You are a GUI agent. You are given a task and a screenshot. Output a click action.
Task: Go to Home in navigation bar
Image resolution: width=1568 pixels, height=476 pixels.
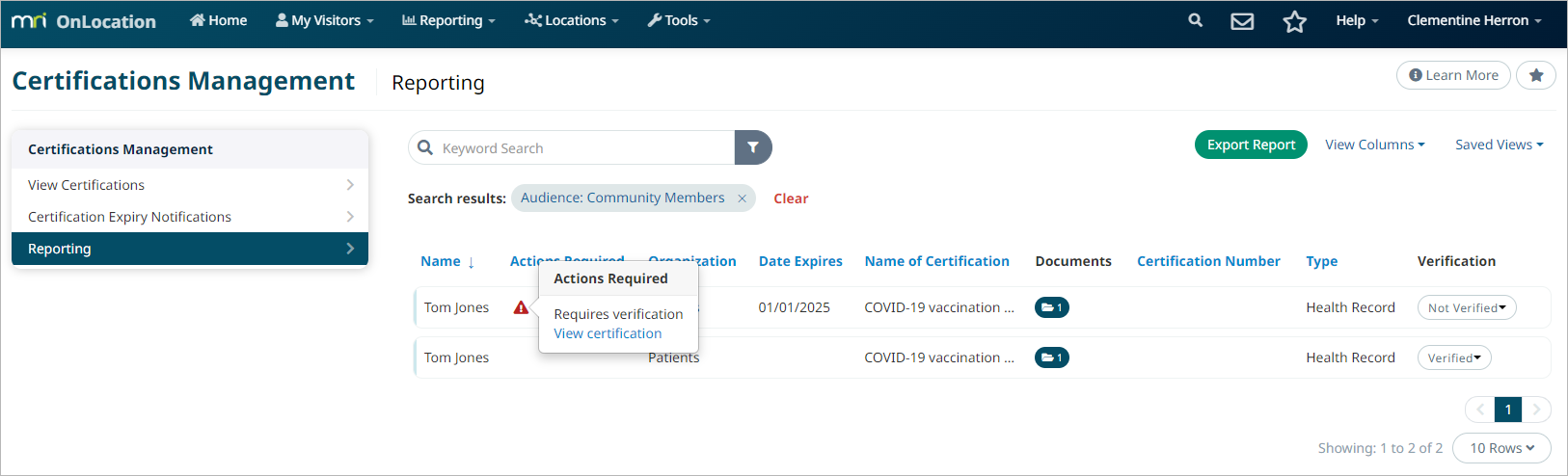[x=219, y=20]
